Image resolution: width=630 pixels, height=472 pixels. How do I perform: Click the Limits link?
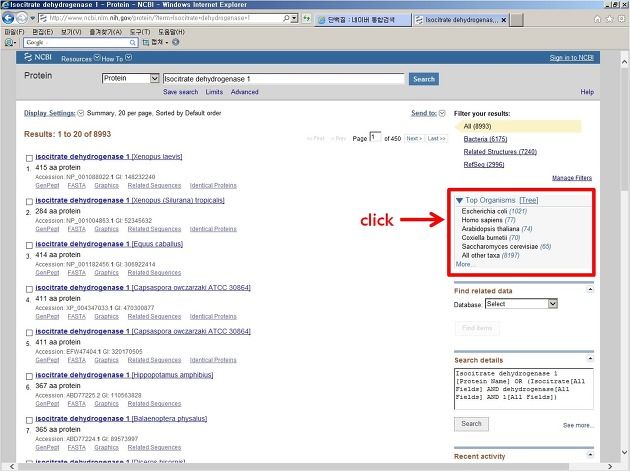pos(214,92)
